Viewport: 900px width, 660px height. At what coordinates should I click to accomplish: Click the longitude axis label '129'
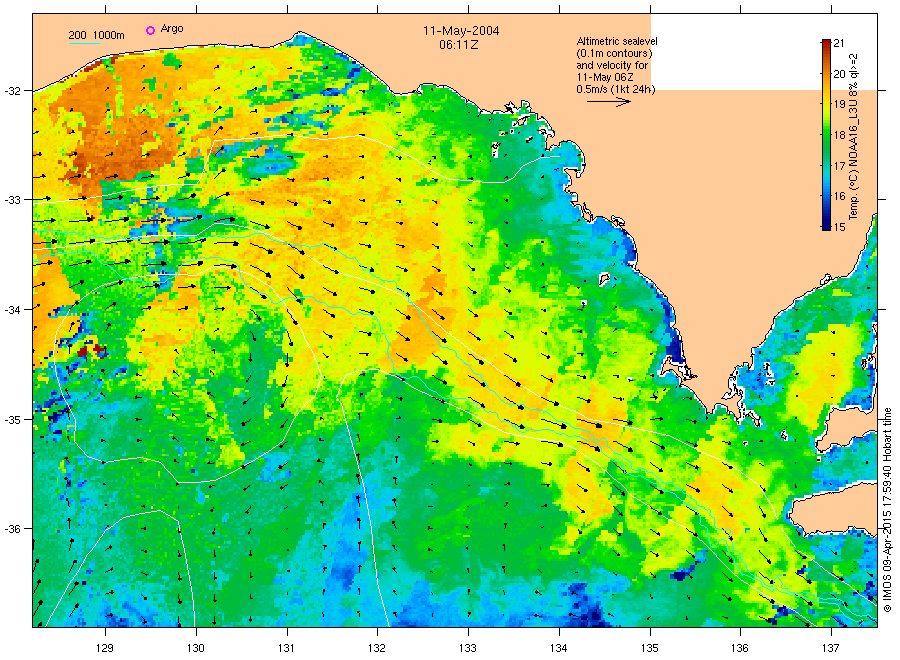click(105, 649)
